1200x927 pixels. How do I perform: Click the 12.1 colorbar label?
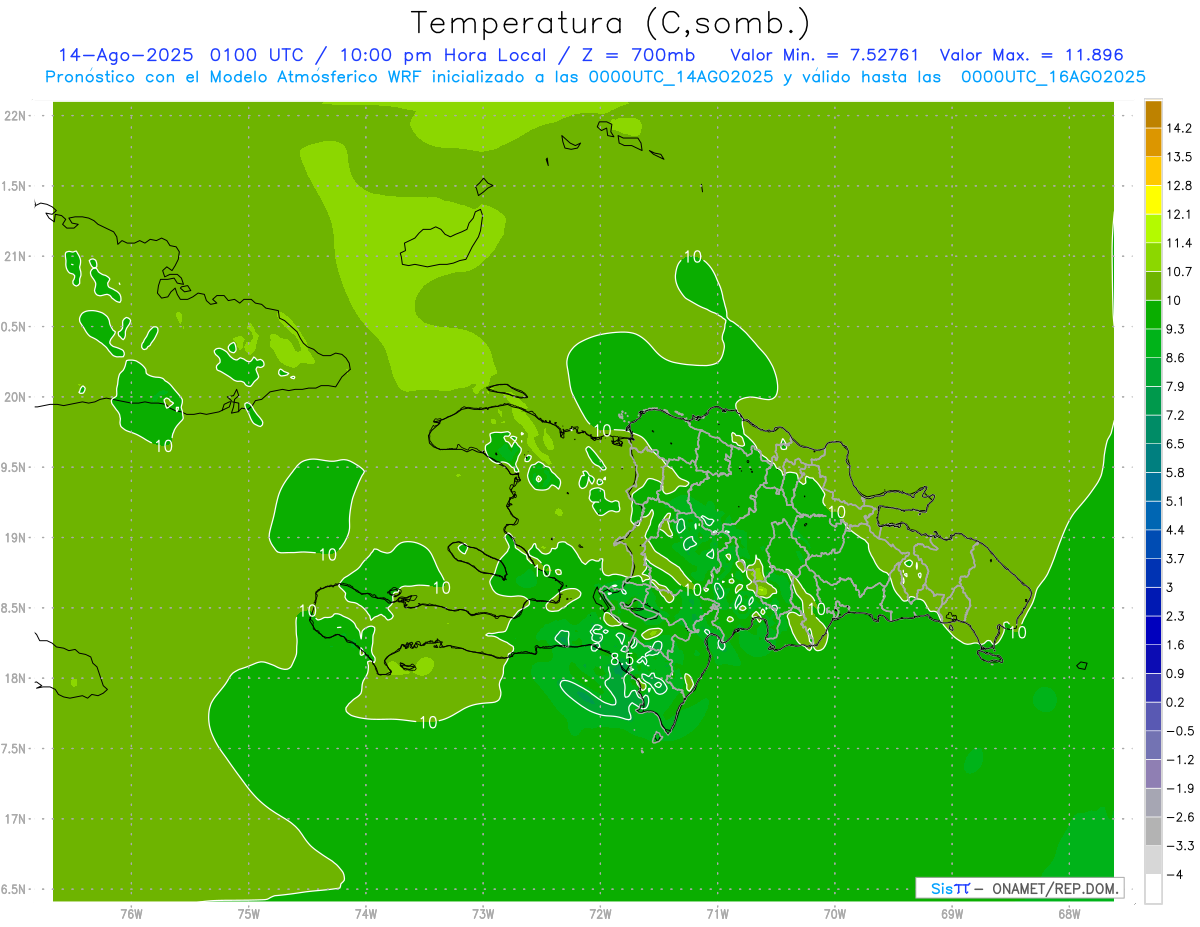click(1180, 214)
